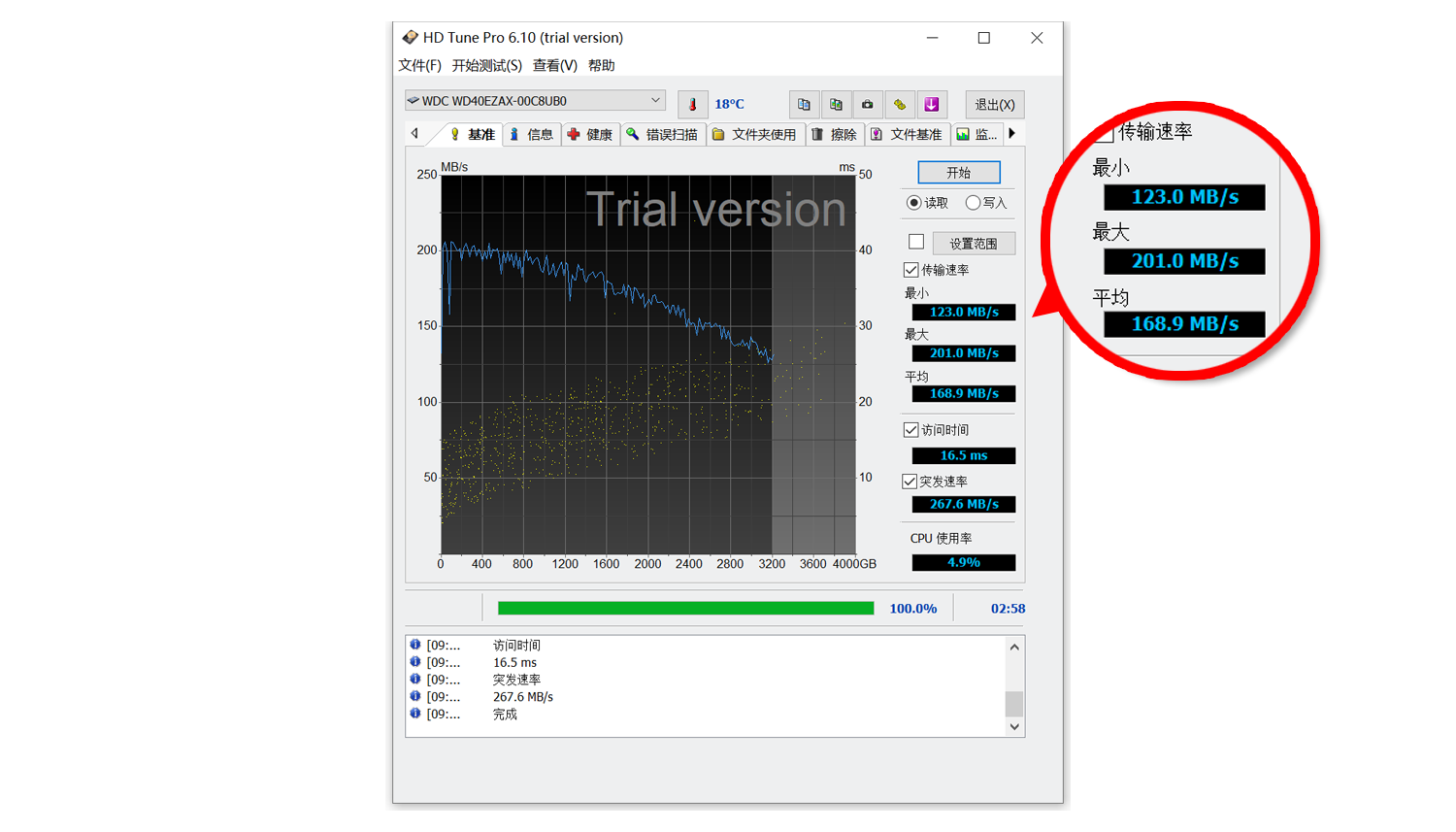Switch to the truncated 监... tab
The image size is (1456, 832).
(x=976, y=134)
